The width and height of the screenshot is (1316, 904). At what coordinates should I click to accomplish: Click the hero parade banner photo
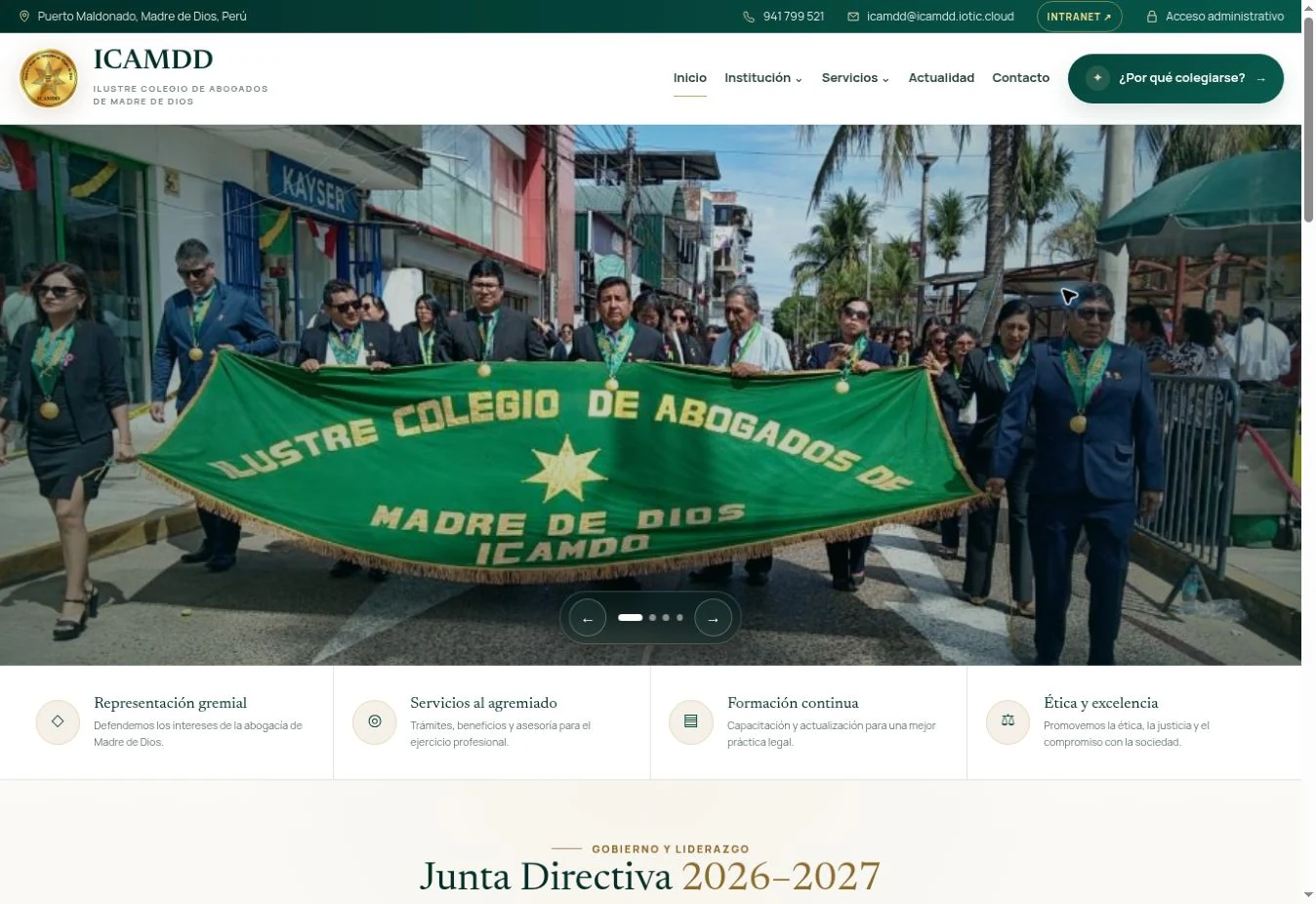click(650, 394)
